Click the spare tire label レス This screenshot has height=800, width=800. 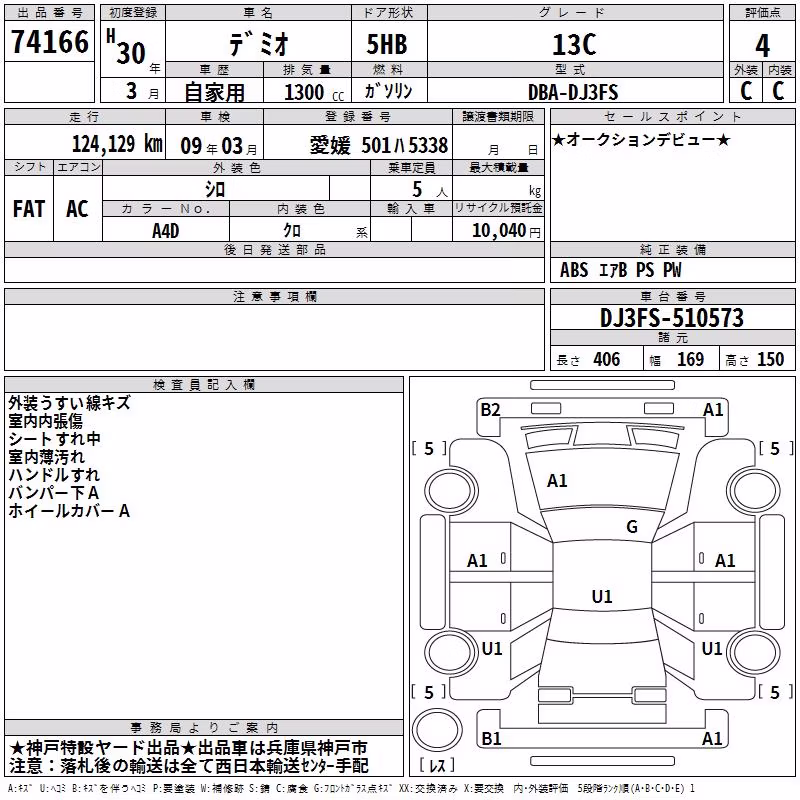437,765
